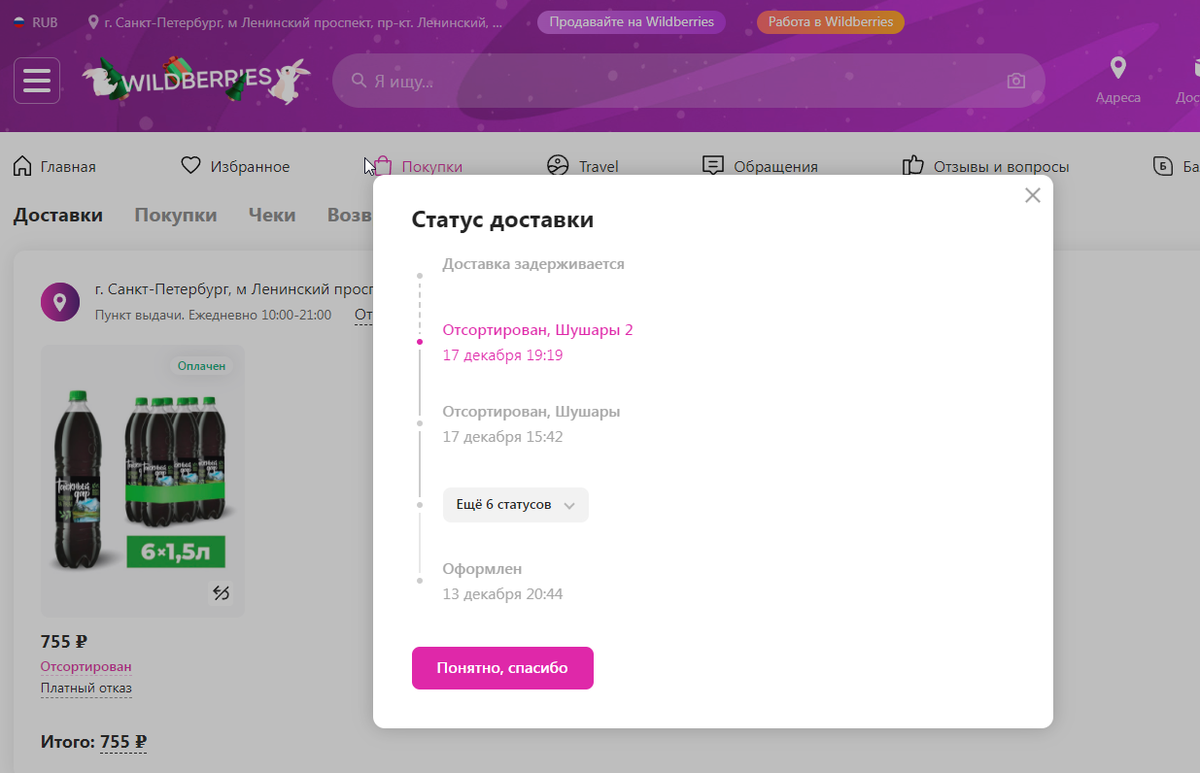The height and width of the screenshot is (773, 1200).
Task: Open the Покупки menu item
Action: pos(418,166)
